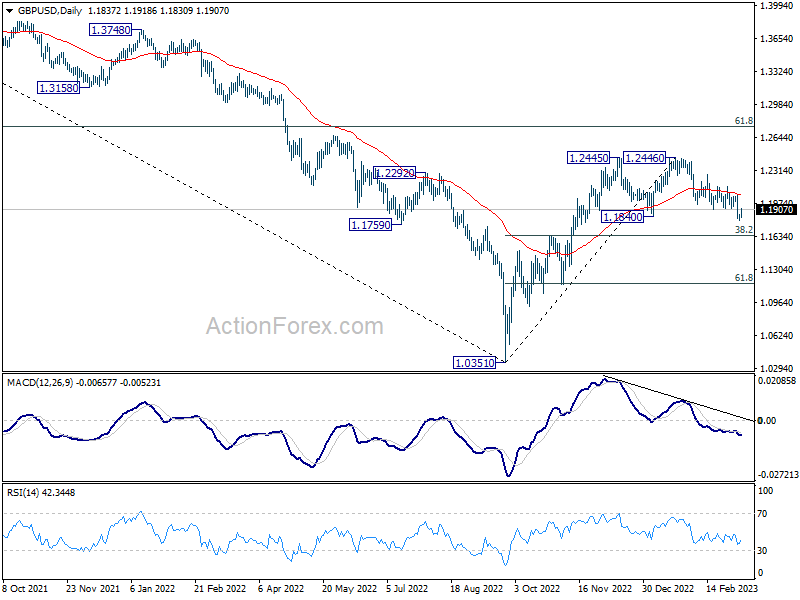The width and height of the screenshot is (800, 600).
Task: Open the ActionForex.com watermark link
Action: point(294,326)
